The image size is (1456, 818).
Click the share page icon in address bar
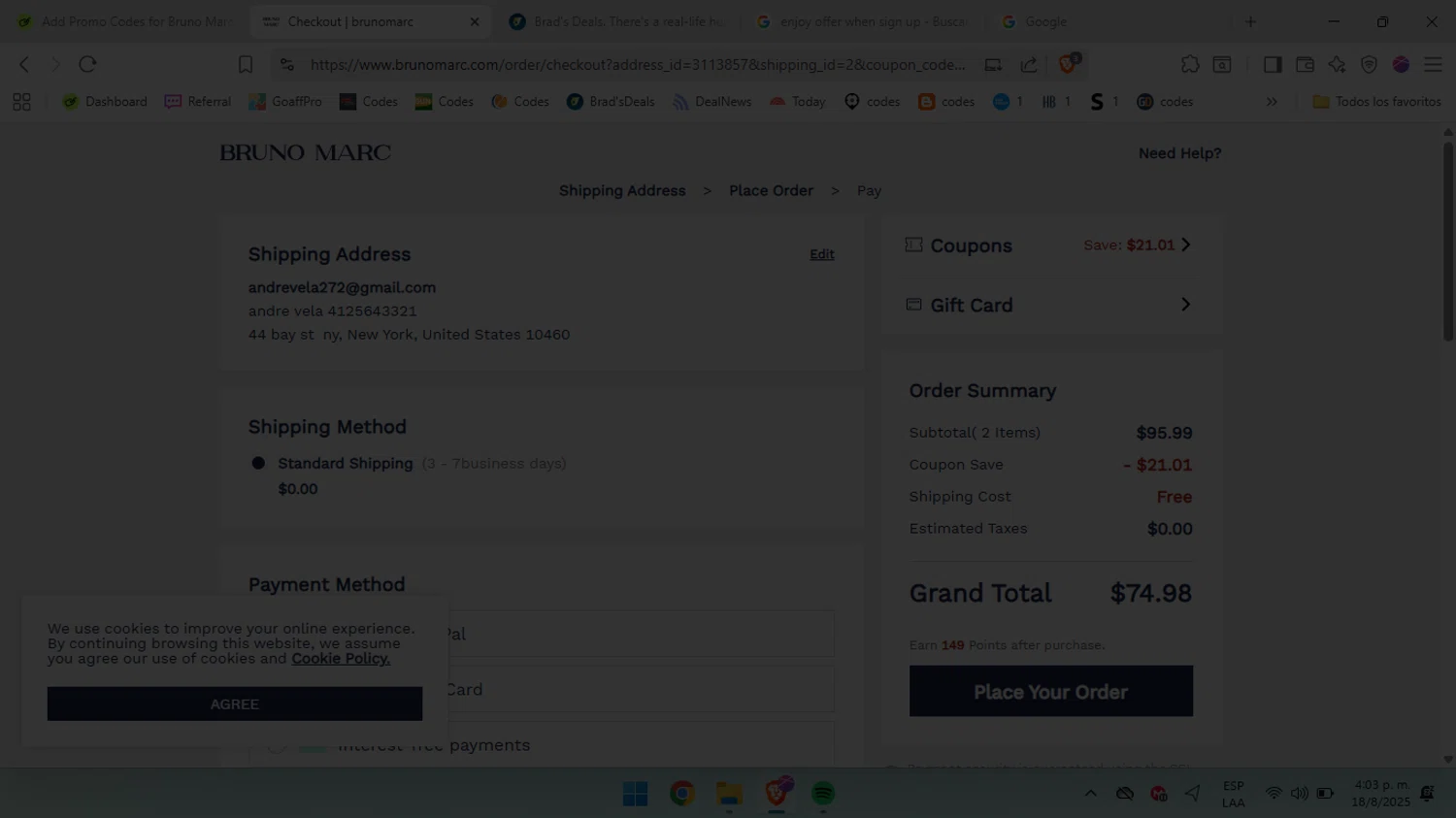coord(1029,64)
